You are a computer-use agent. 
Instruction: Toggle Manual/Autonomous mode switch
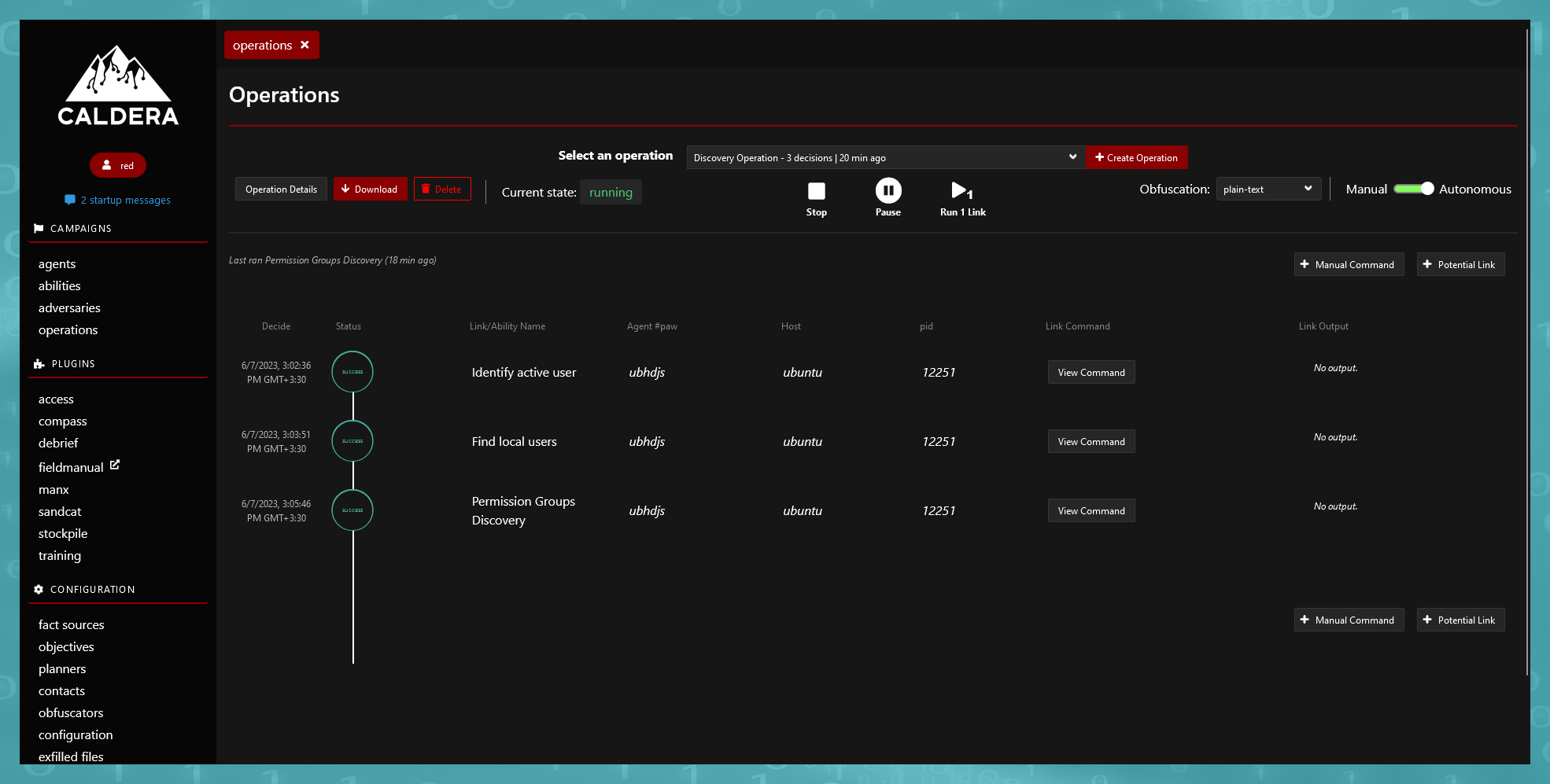[1414, 189]
